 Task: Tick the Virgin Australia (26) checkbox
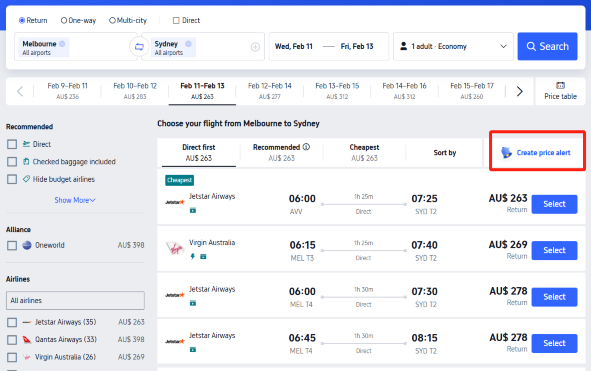[12, 357]
